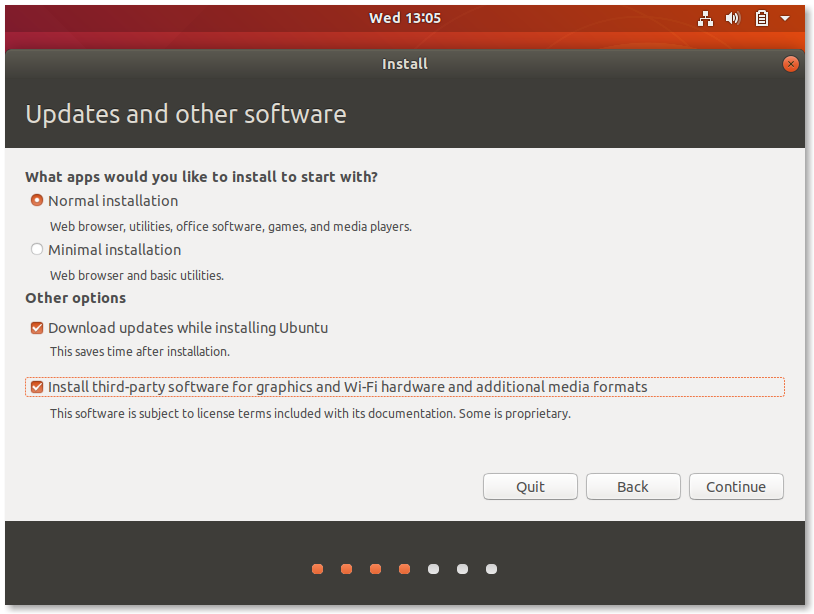
Task: Click the Install window title text
Action: (405, 64)
